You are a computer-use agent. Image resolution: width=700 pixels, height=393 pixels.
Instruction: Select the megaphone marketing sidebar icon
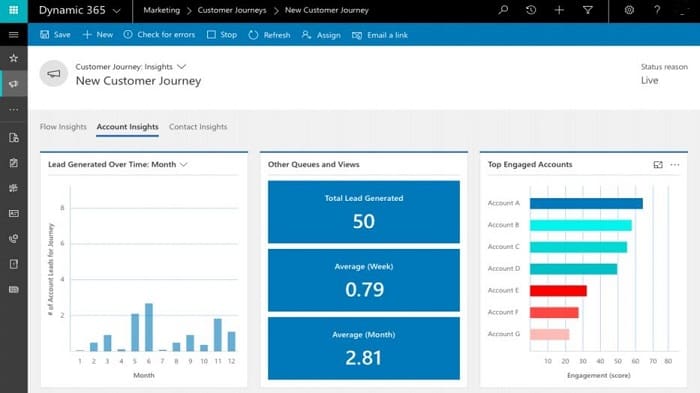(13, 84)
